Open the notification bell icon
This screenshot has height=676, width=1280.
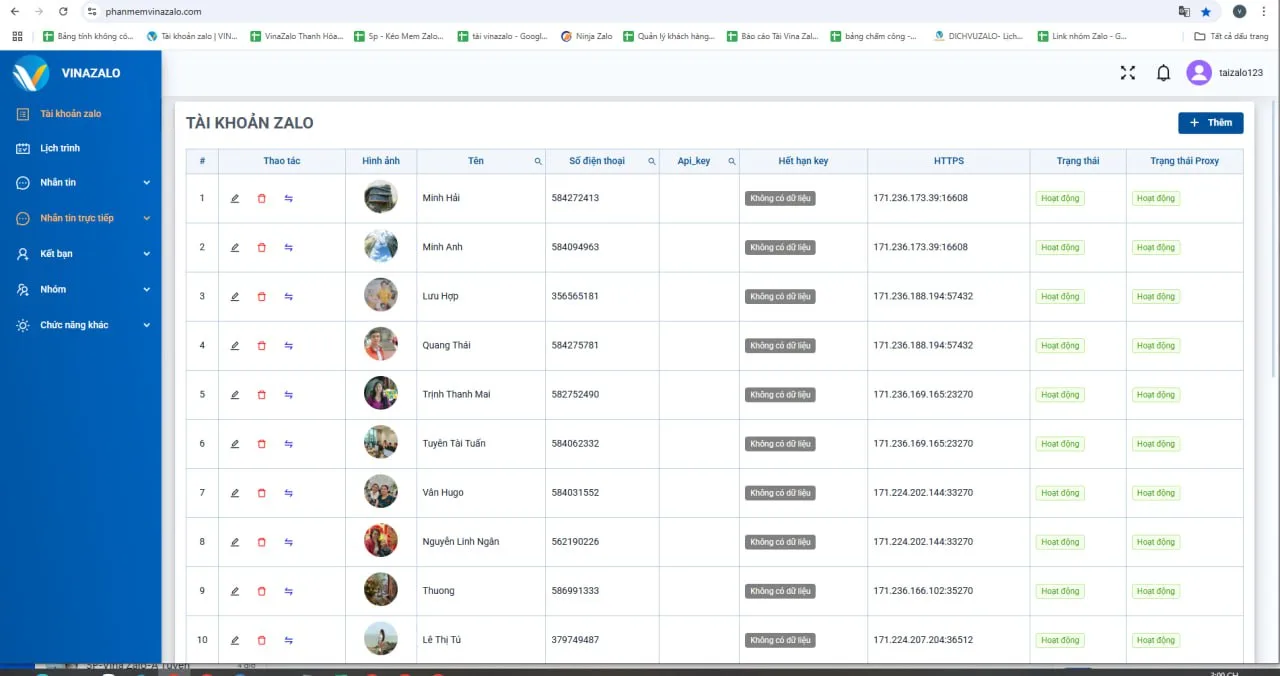(x=1163, y=73)
